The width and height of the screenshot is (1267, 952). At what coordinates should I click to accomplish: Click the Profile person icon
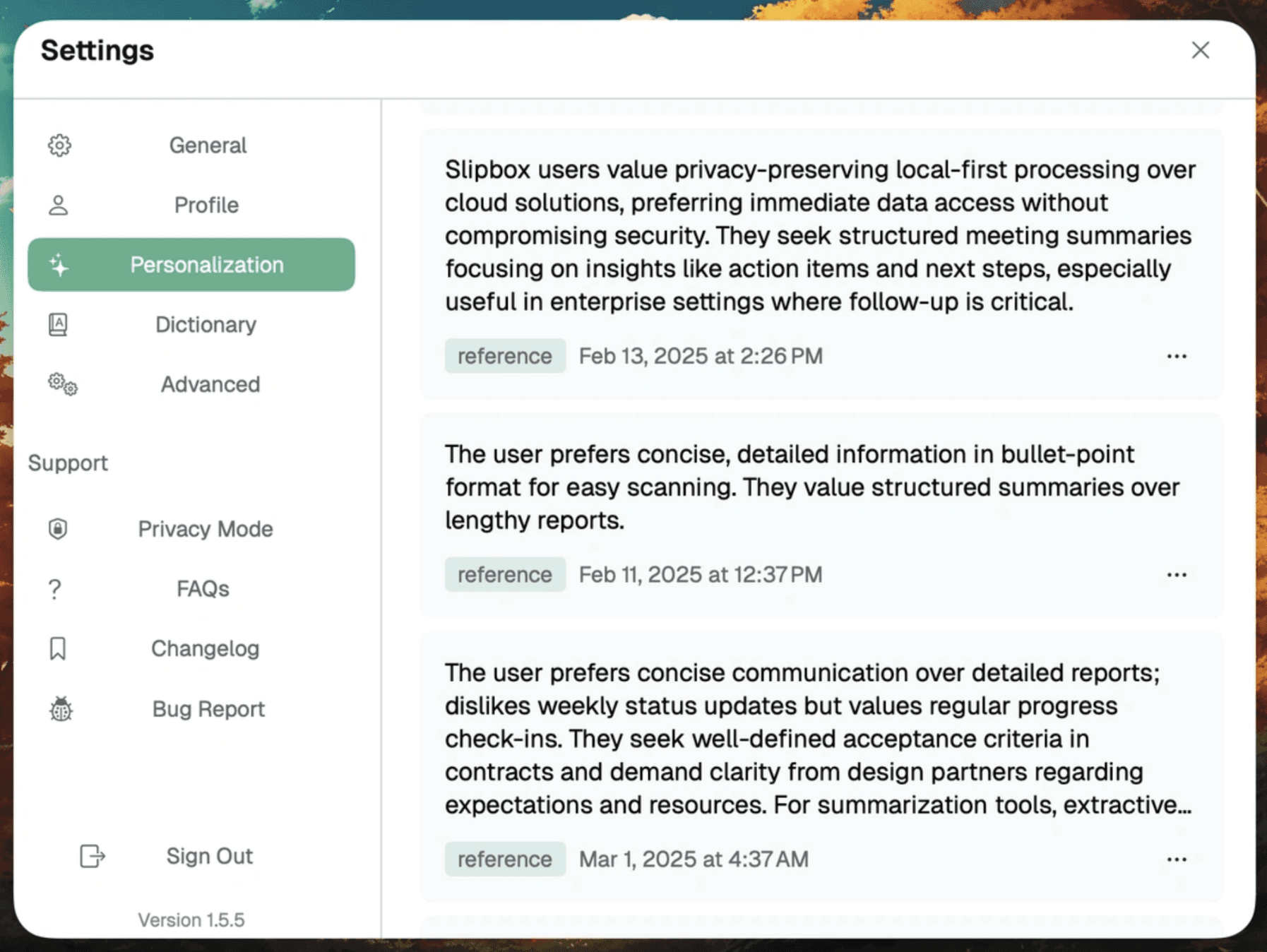pos(58,205)
